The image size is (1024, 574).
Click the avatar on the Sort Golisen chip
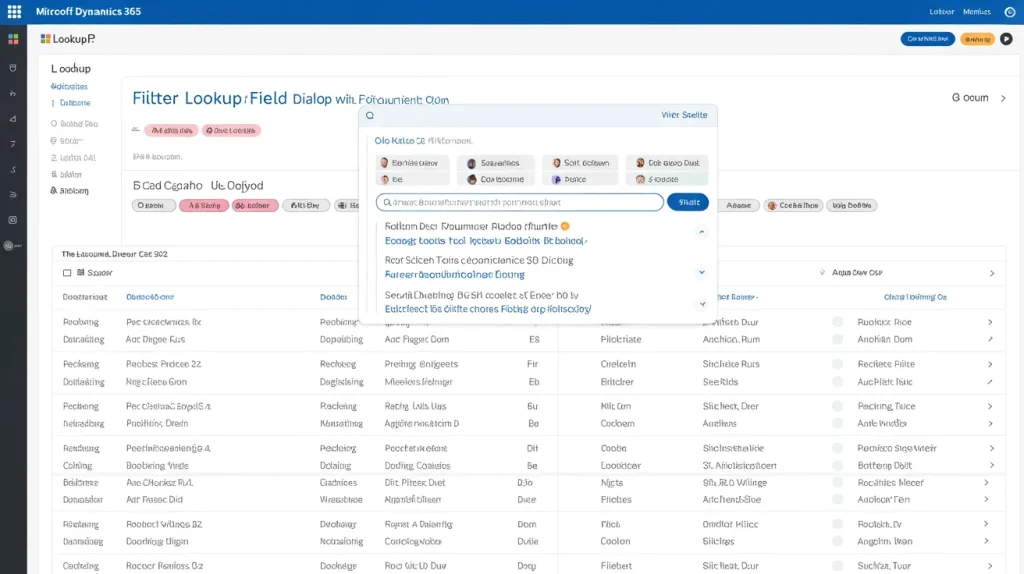(556, 163)
